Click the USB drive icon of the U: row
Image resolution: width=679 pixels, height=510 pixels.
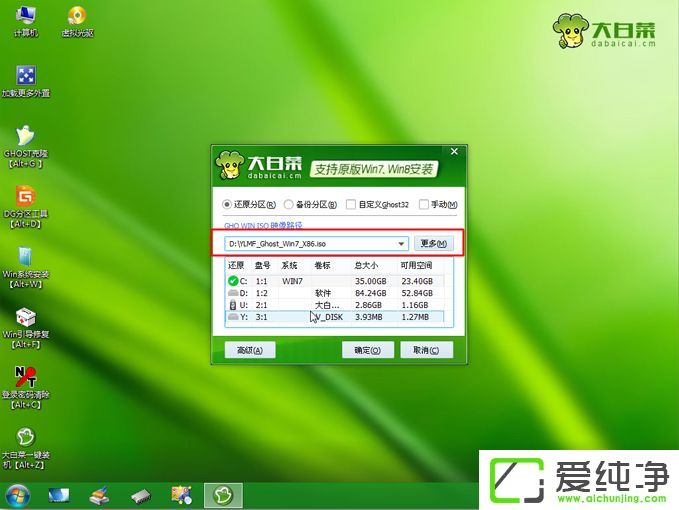(233, 305)
